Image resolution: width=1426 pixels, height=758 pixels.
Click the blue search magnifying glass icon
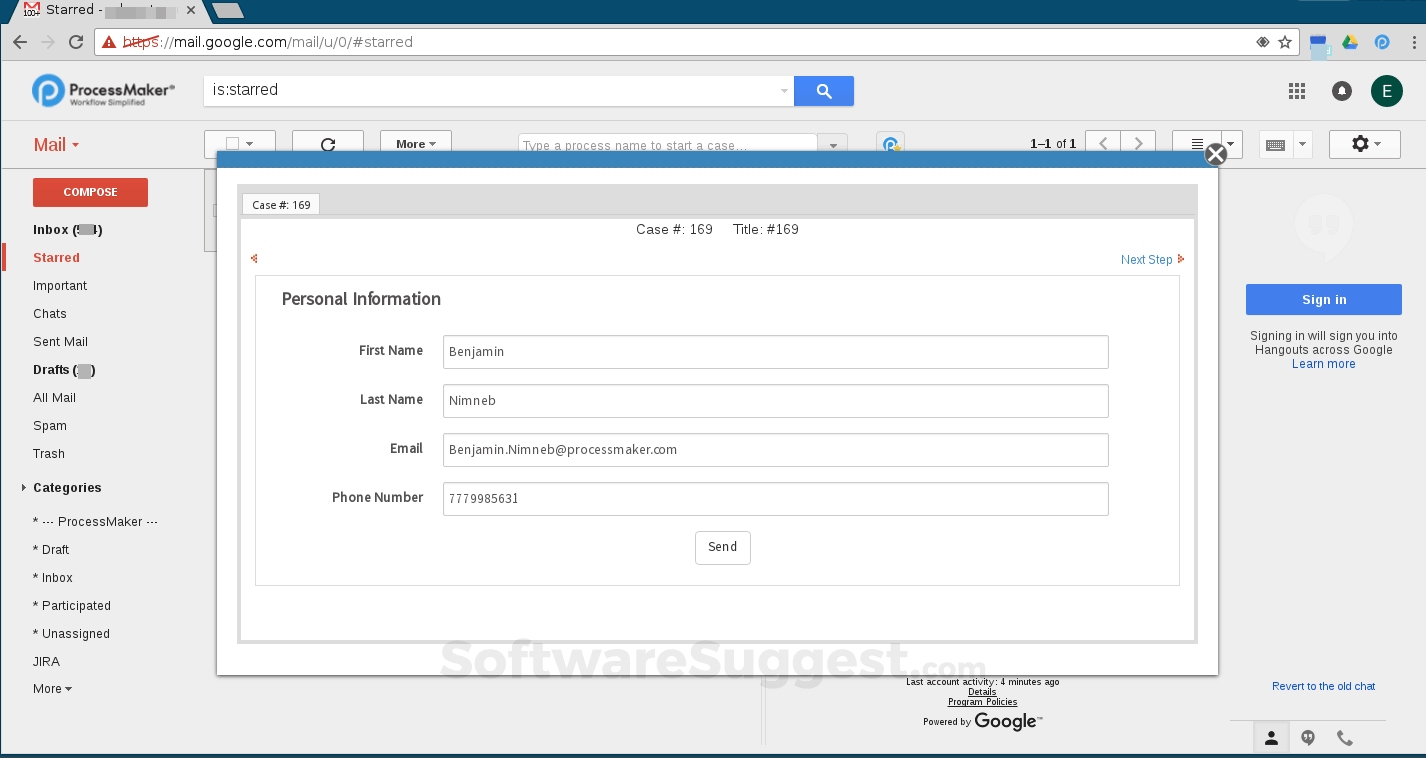[x=823, y=90]
